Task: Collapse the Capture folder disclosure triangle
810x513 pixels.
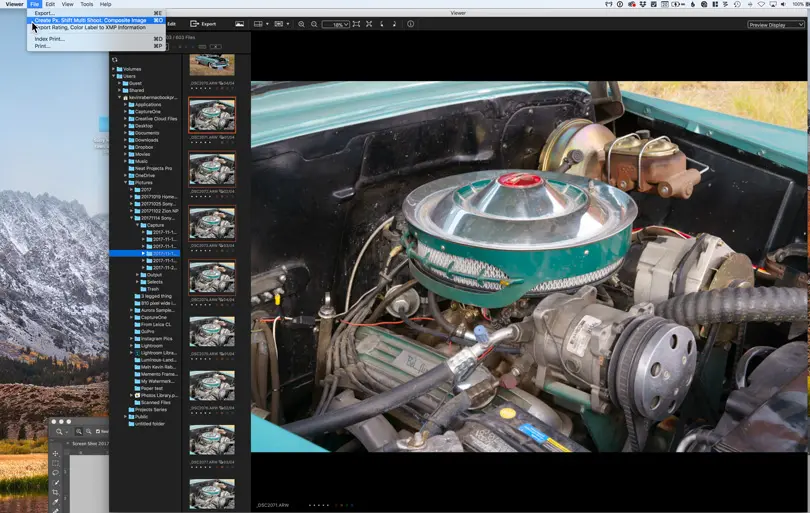Action: pyautogui.click(x=138, y=225)
